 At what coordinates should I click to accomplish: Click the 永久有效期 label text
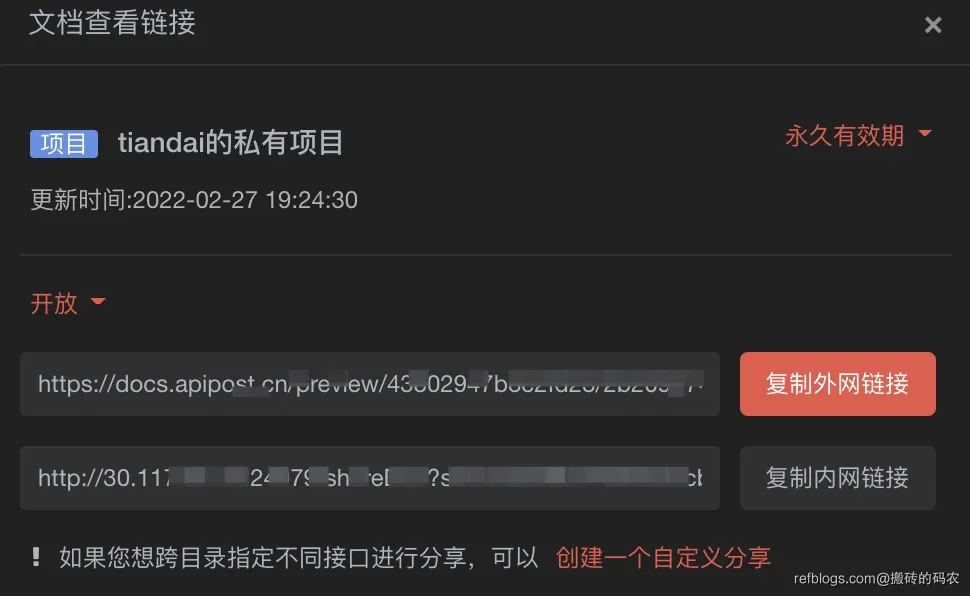844,136
